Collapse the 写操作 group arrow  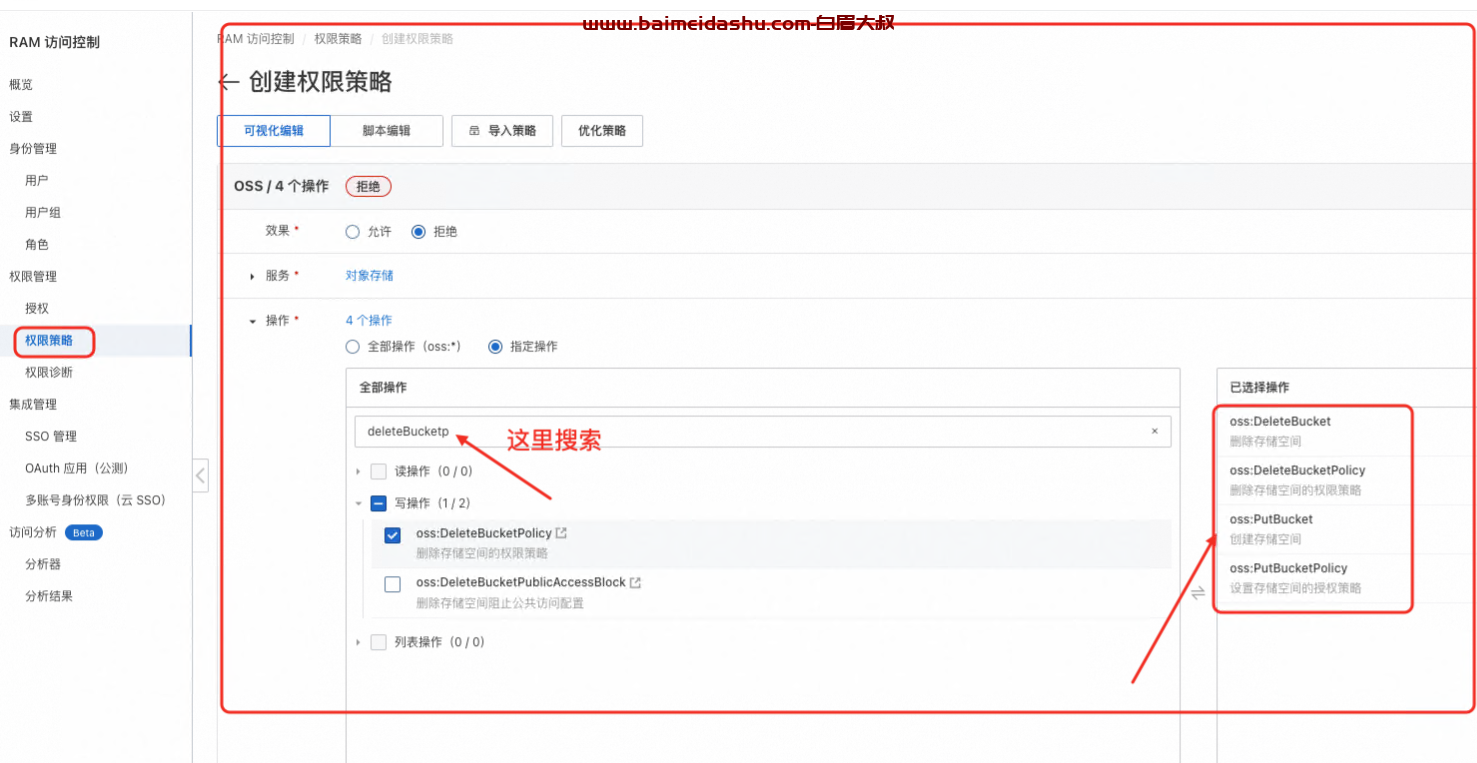pos(358,503)
